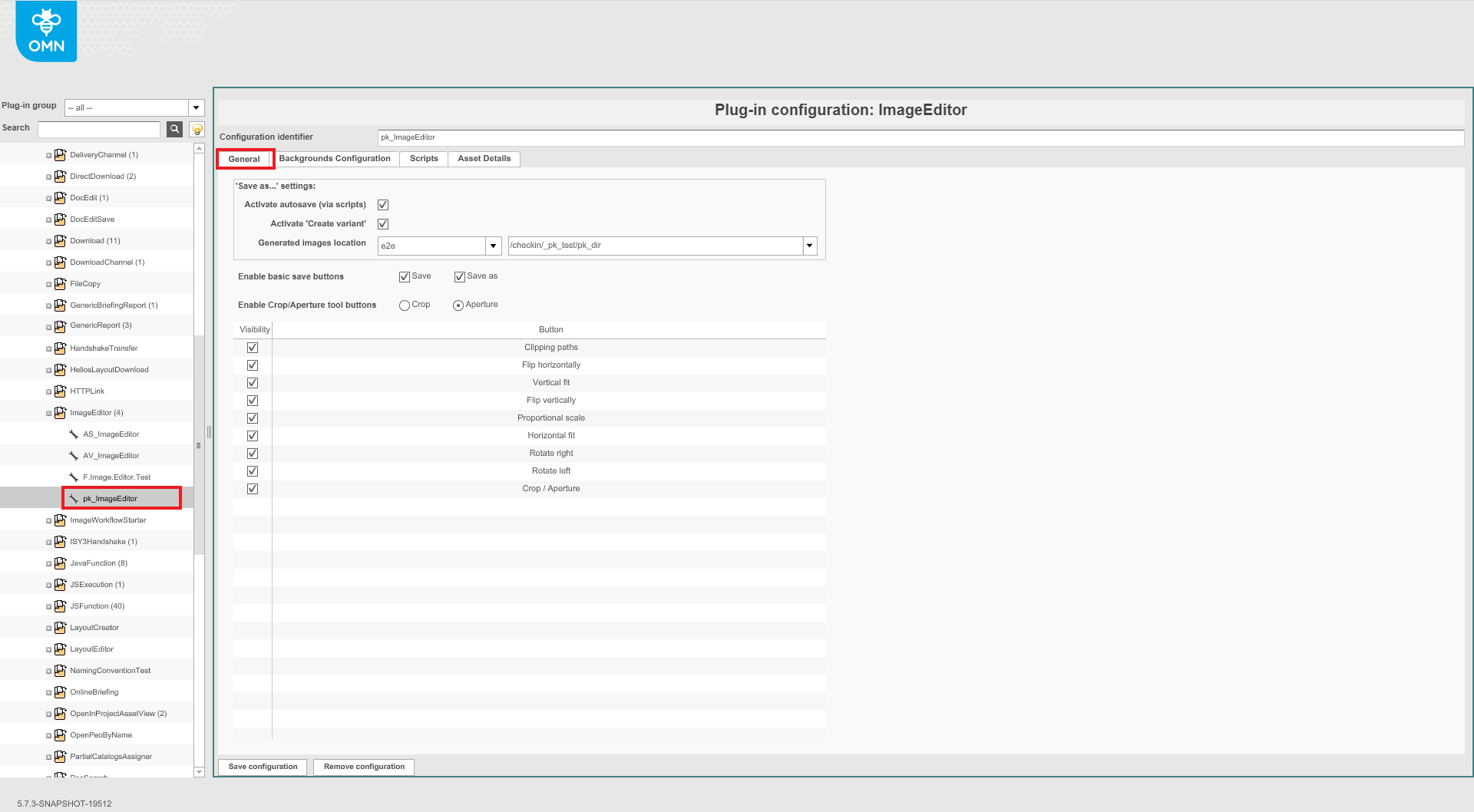Open the Scripts tab
This screenshot has width=1474, height=812.
coord(423,159)
